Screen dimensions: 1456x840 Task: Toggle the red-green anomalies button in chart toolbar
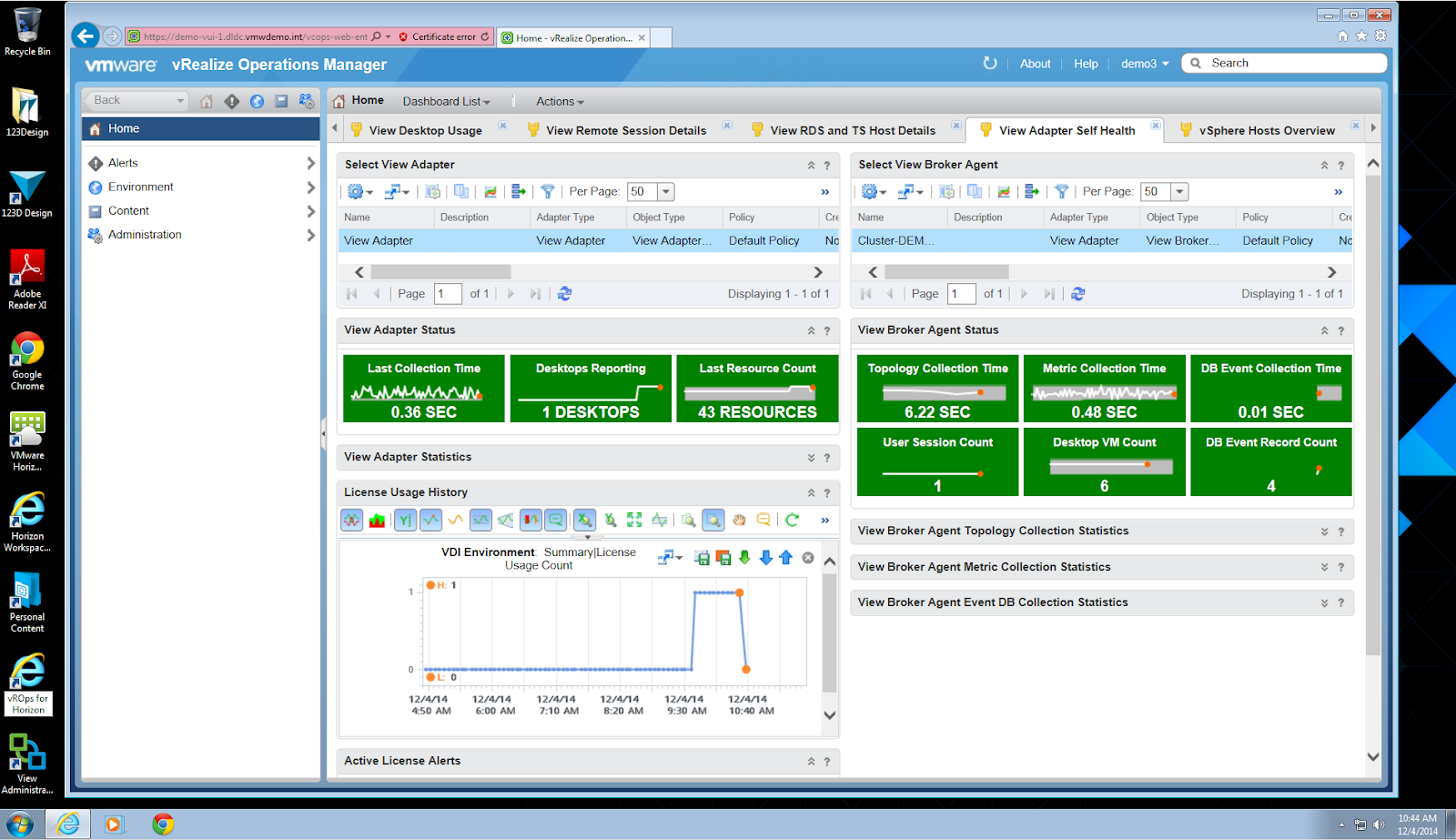[531, 520]
